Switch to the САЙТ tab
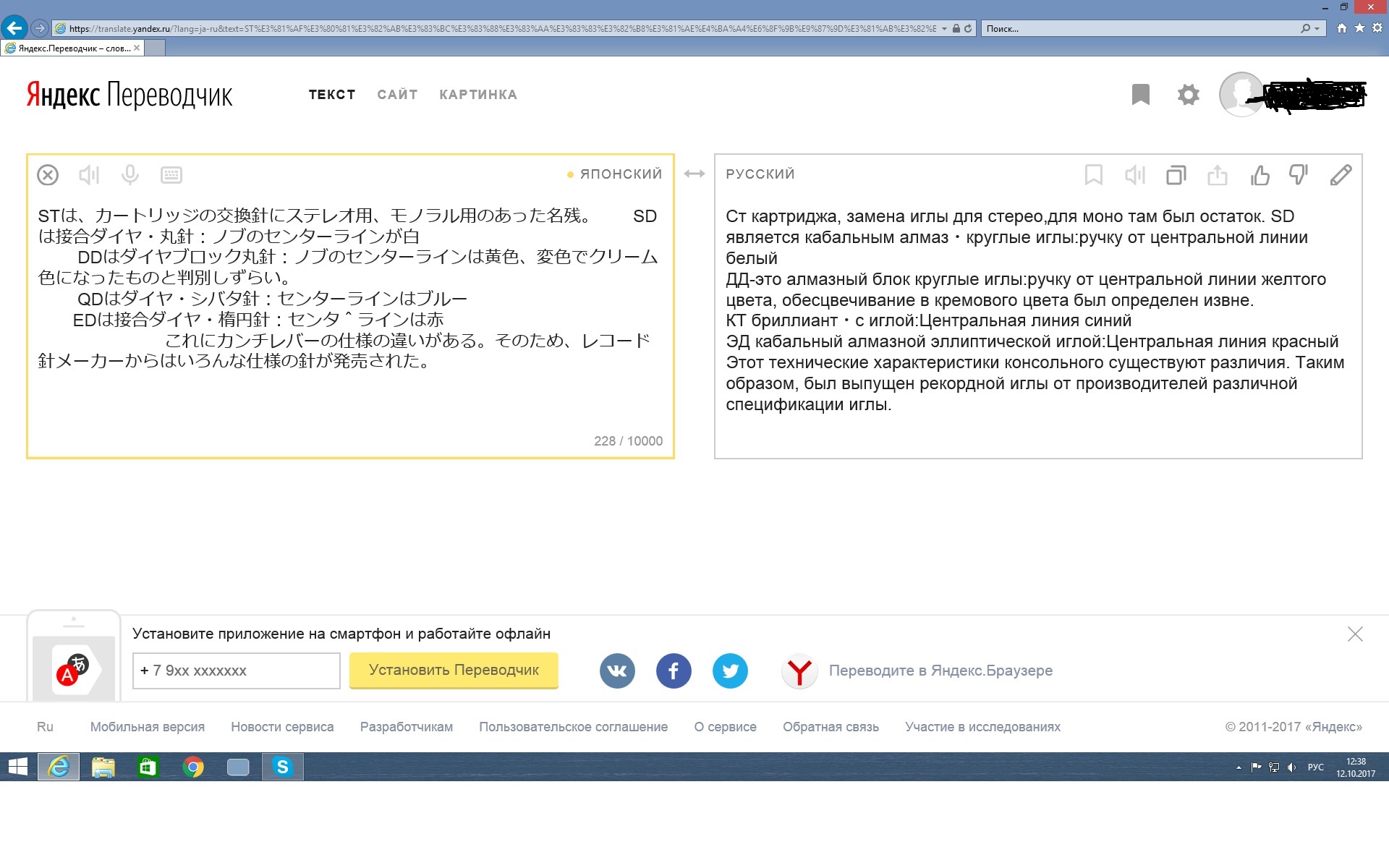The width and height of the screenshot is (1389, 868). [397, 95]
